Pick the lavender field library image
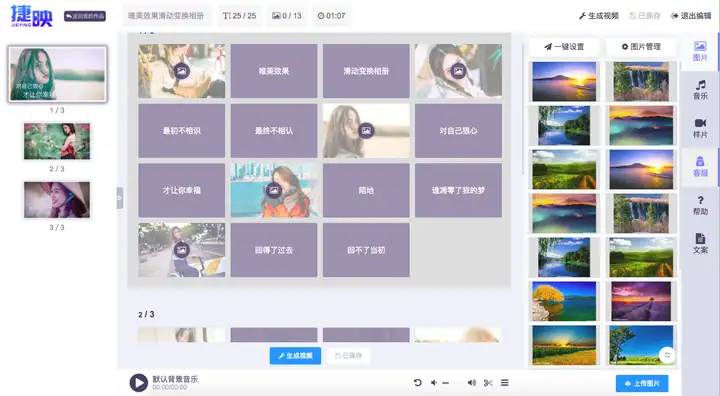Image resolution: width=720 pixels, height=396 pixels. tap(641, 301)
